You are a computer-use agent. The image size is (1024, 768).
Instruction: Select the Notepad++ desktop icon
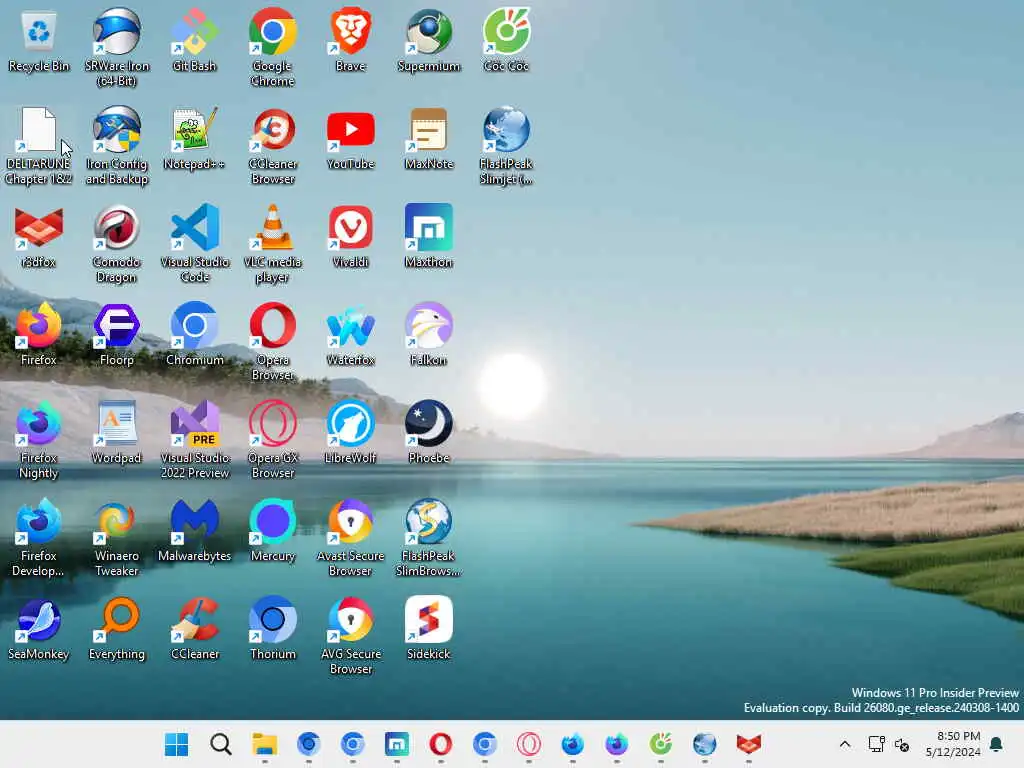coord(195,139)
